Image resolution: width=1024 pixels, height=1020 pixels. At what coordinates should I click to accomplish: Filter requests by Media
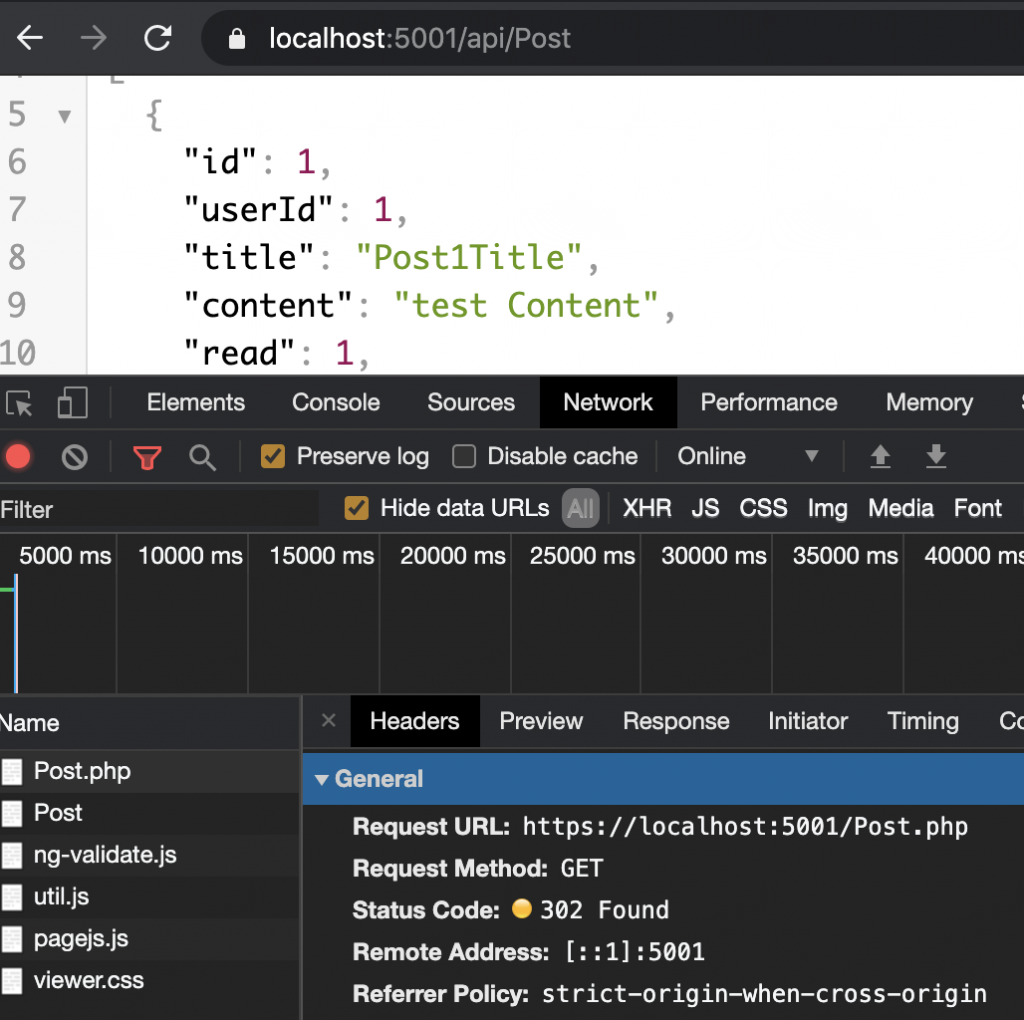[901, 508]
